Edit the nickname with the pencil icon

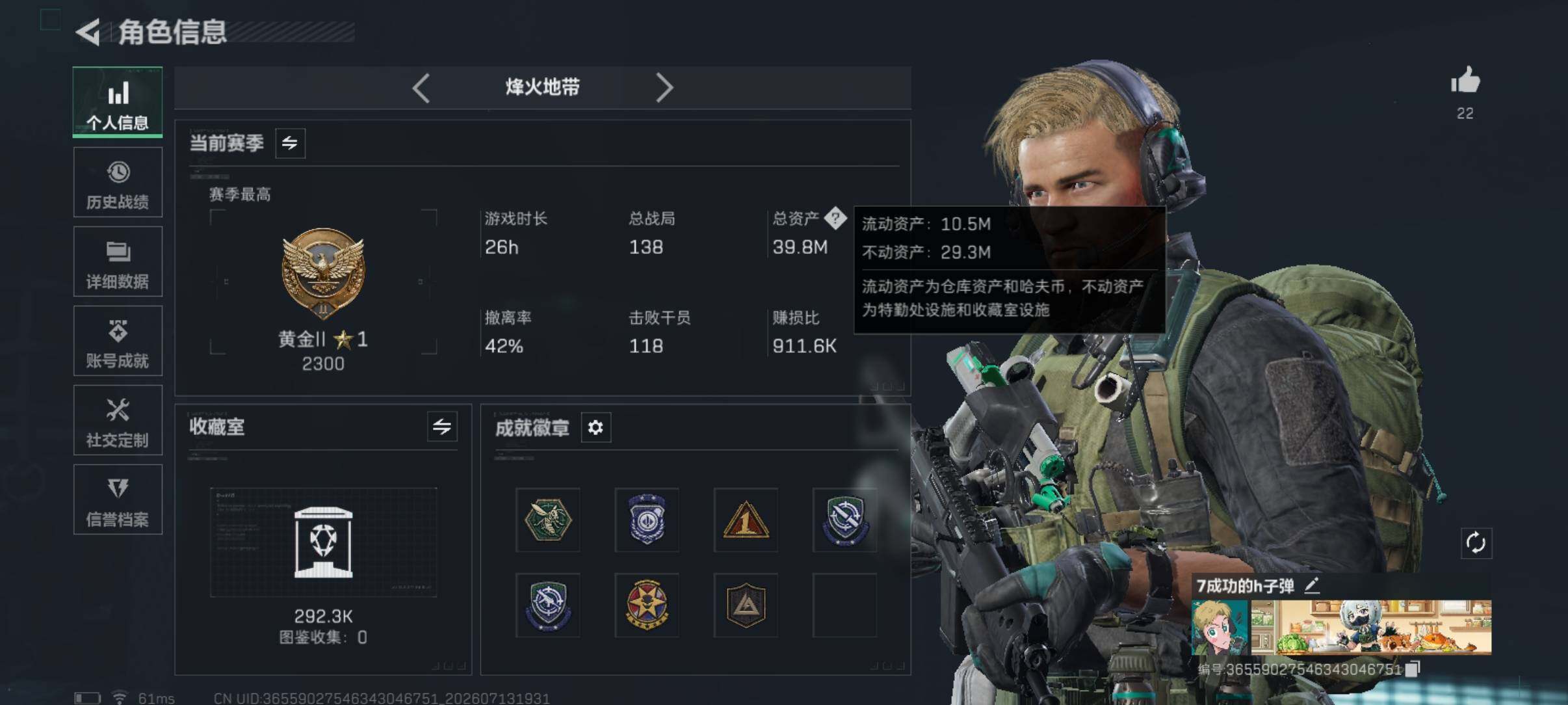point(1312,585)
